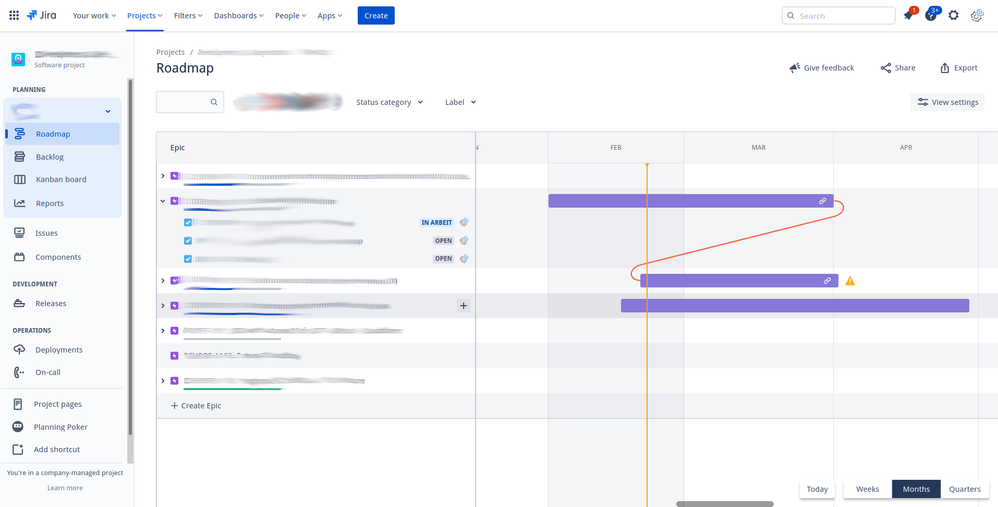The width and height of the screenshot is (998, 507).
Task: Open the Label filter dropdown
Action: [x=461, y=102]
